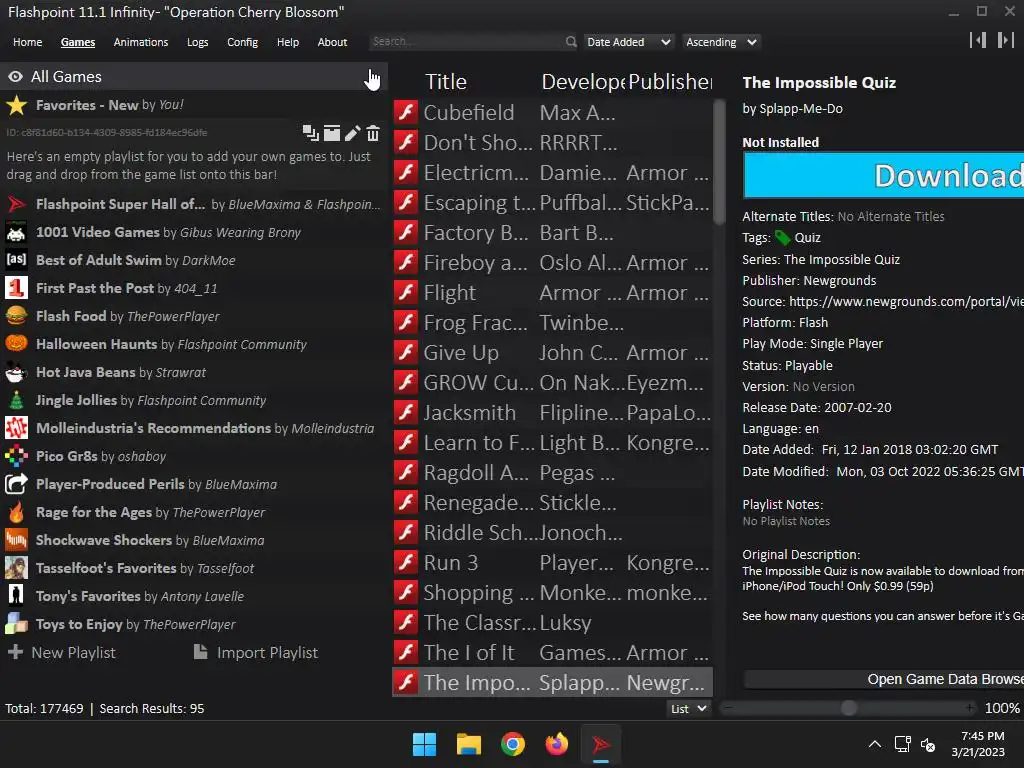The image size is (1024, 768).
Task: Click the Jingle Jollies tree icon
Action: point(16,400)
